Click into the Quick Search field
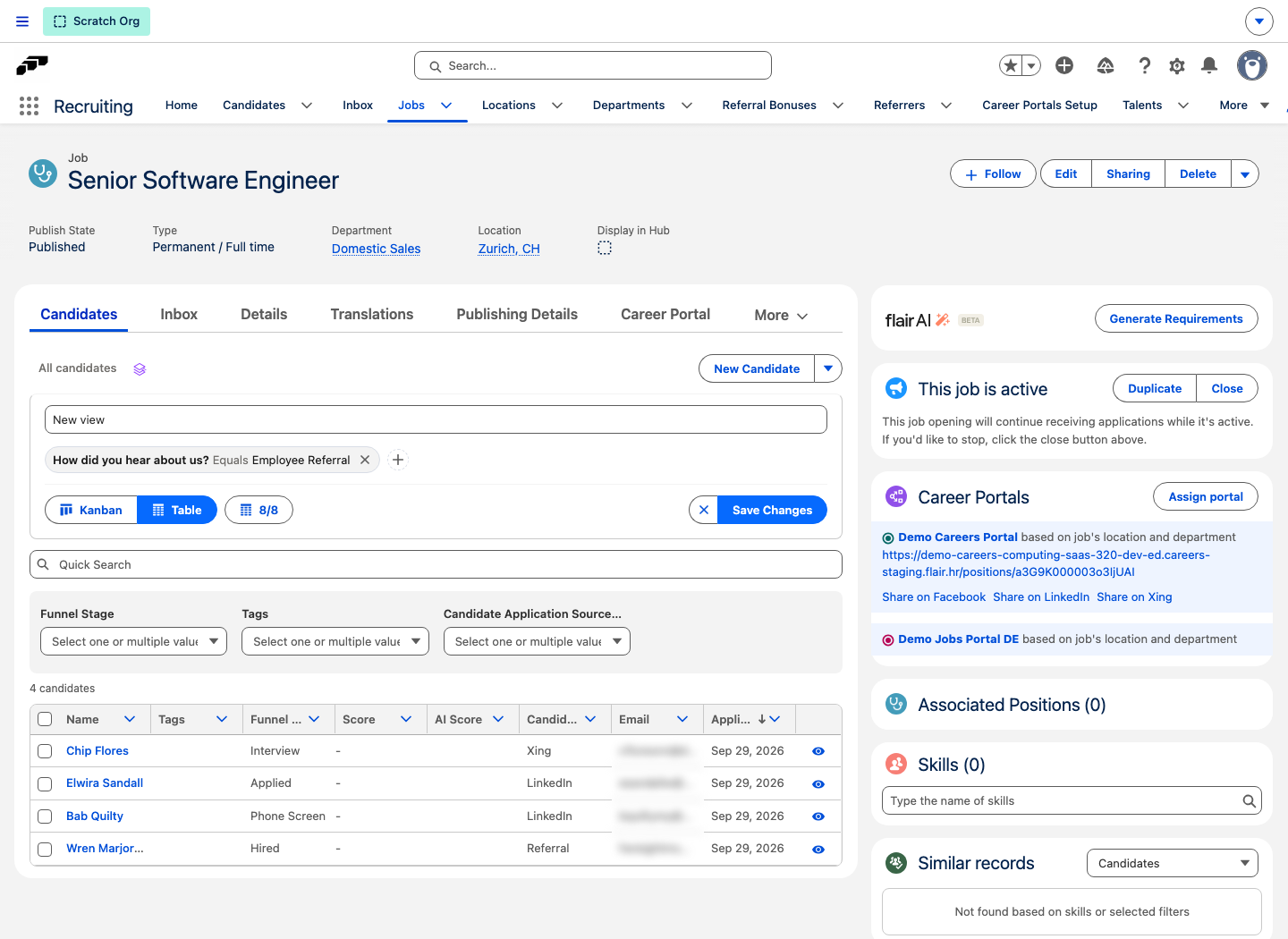1288x939 pixels. [x=436, y=564]
